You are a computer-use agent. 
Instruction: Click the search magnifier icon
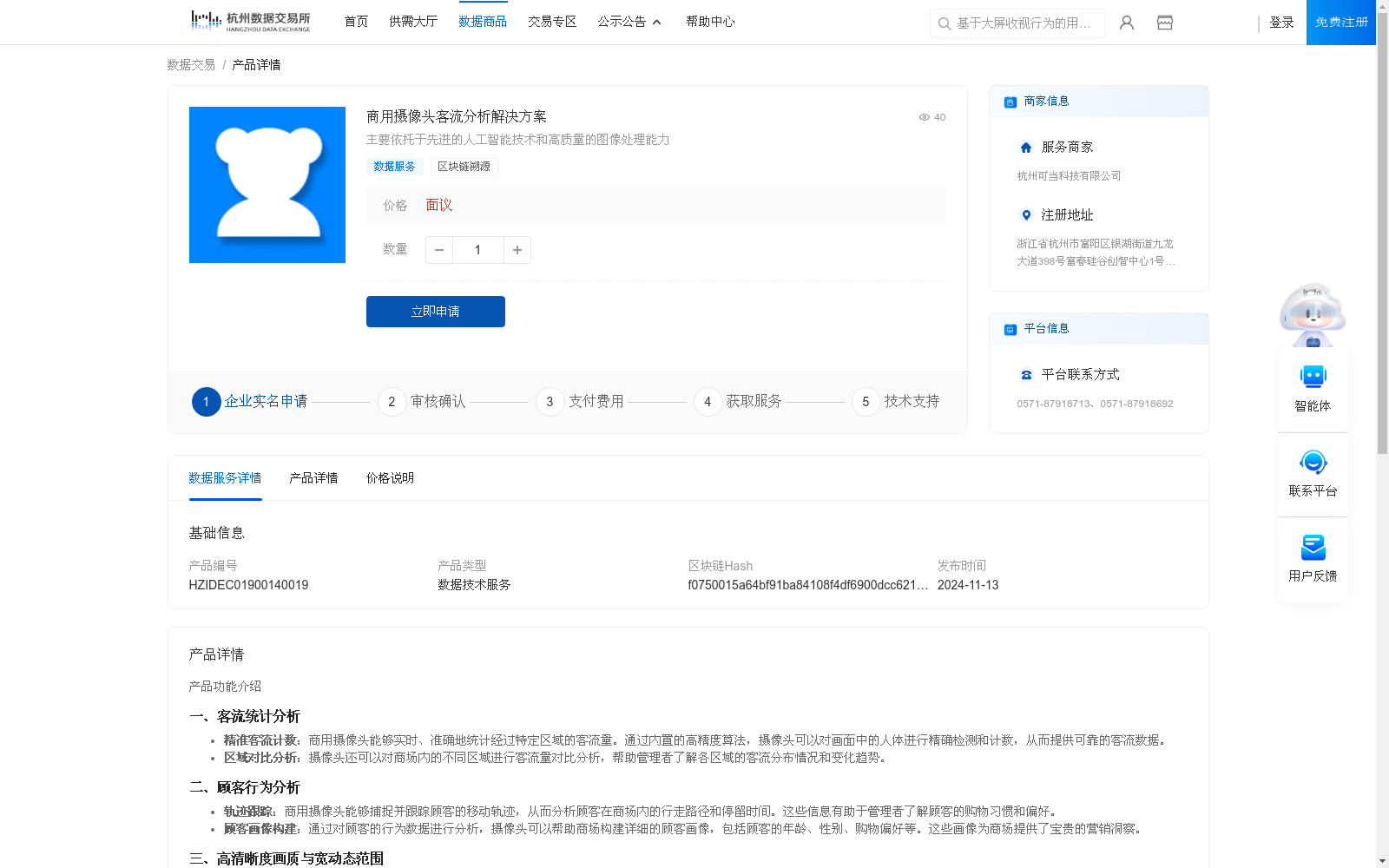pyautogui.click(x=945, y=23)
